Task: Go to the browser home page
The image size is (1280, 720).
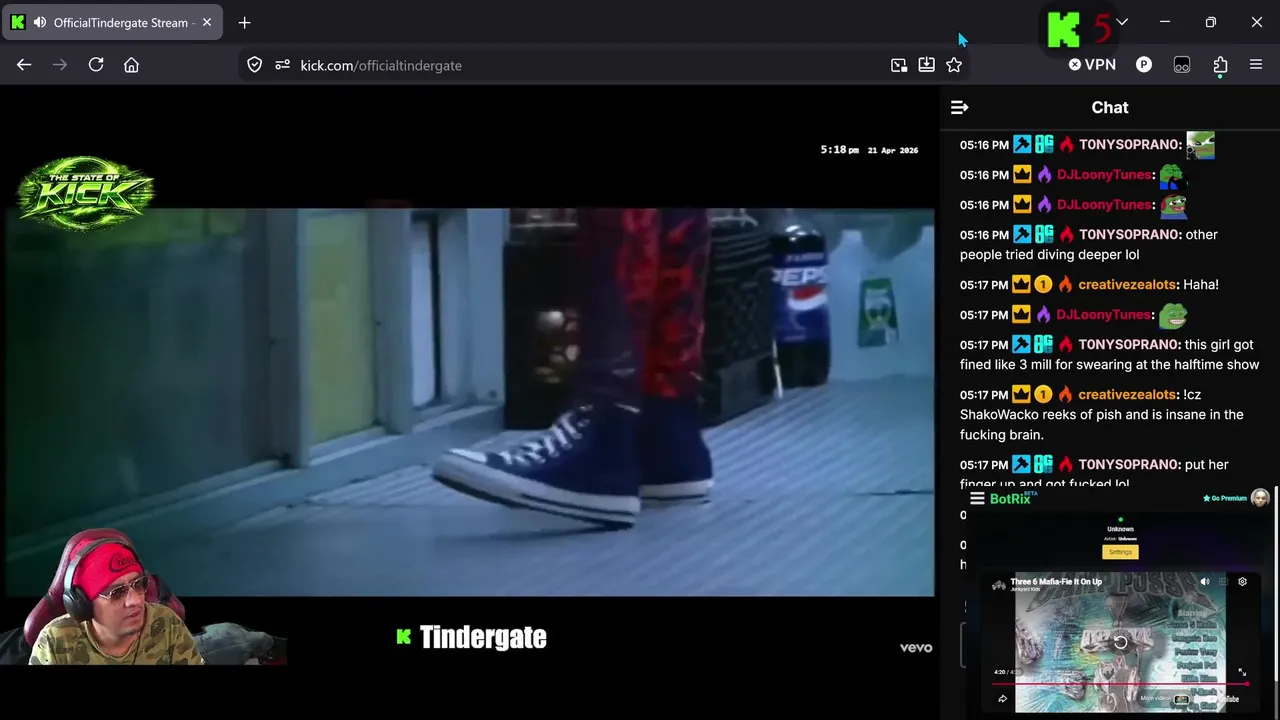Action: 131,65
